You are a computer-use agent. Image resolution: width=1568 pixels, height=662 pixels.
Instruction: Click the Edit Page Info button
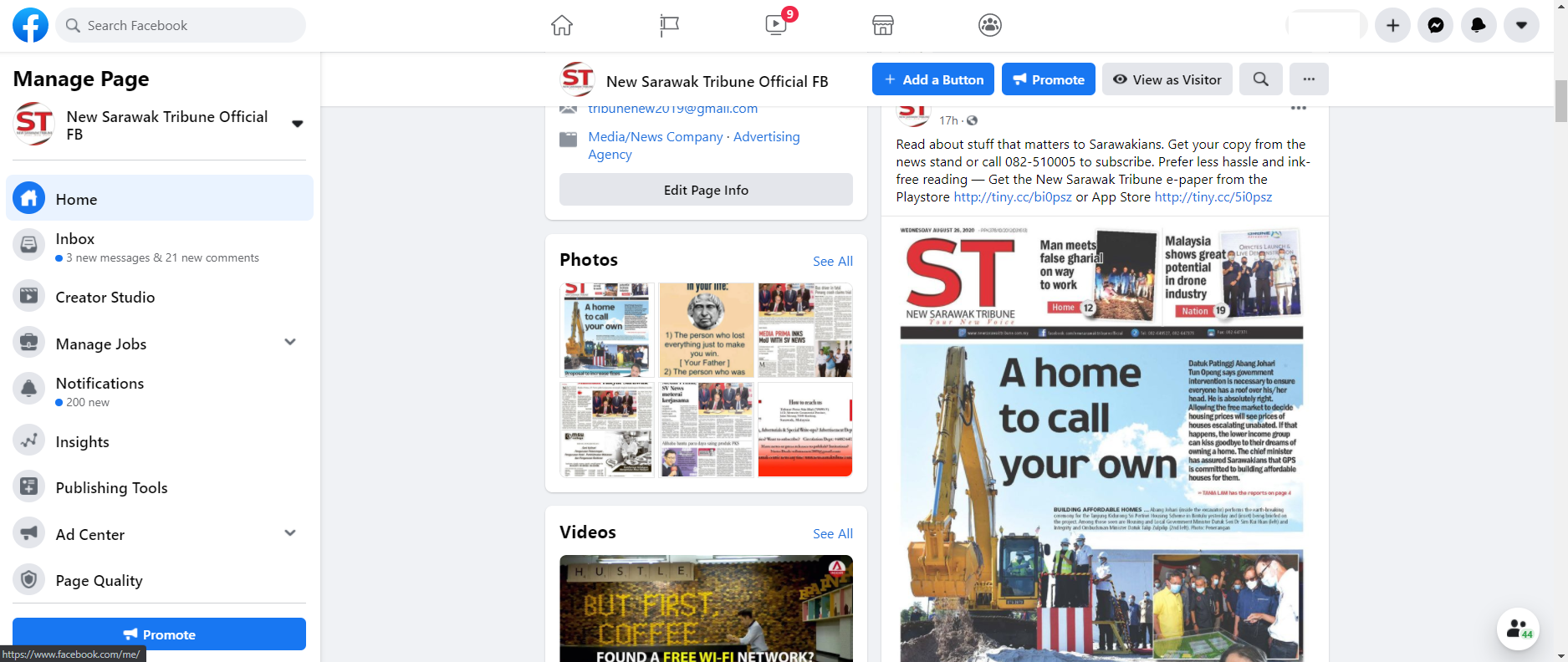706,190
